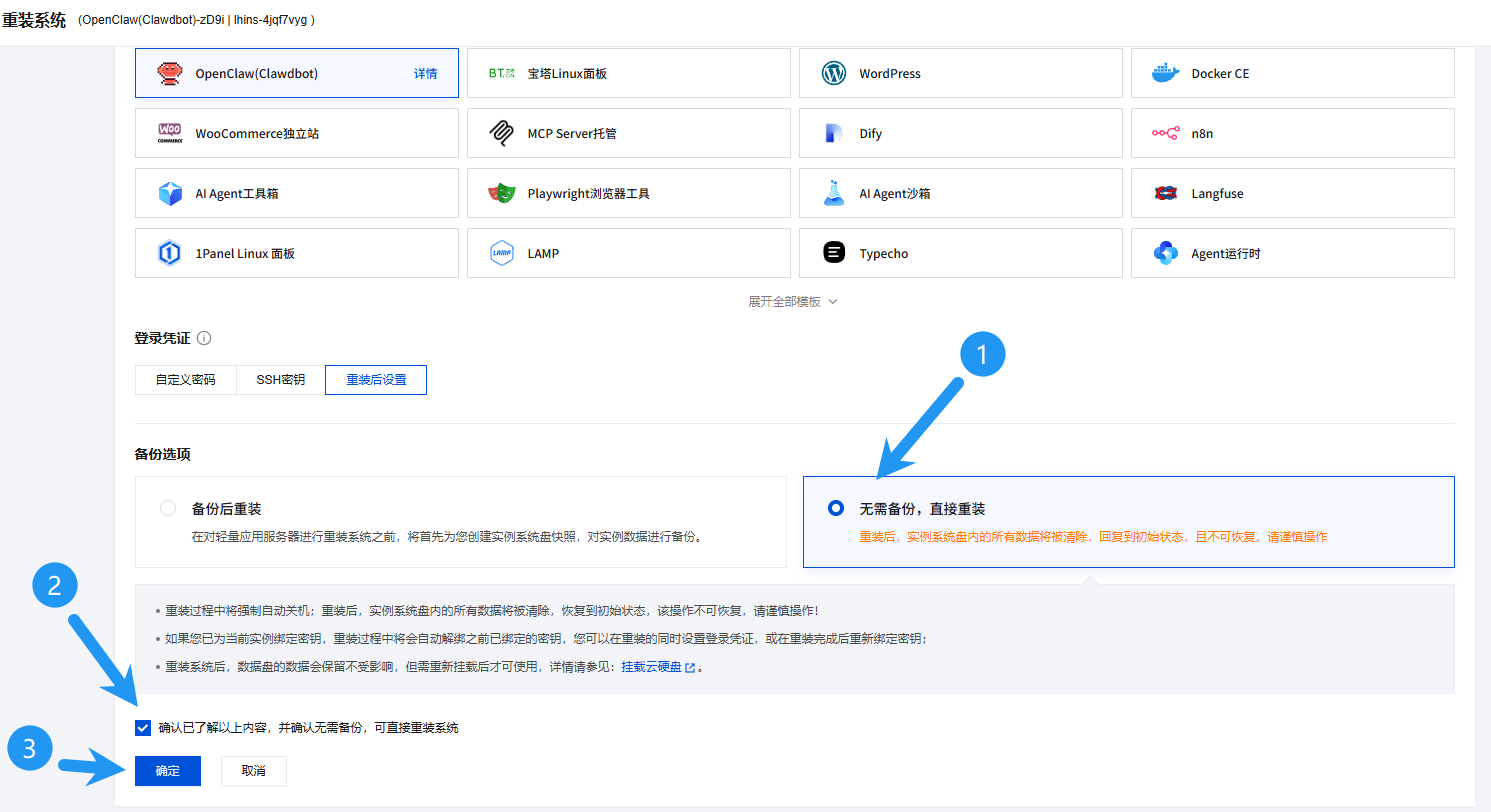Click the 取消 button
This screenshot has width=1491, height=812.
[x=254, y=771]
